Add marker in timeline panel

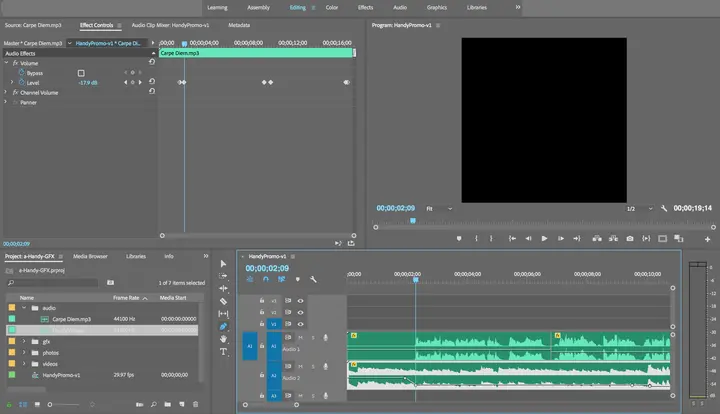click(298, 279)
